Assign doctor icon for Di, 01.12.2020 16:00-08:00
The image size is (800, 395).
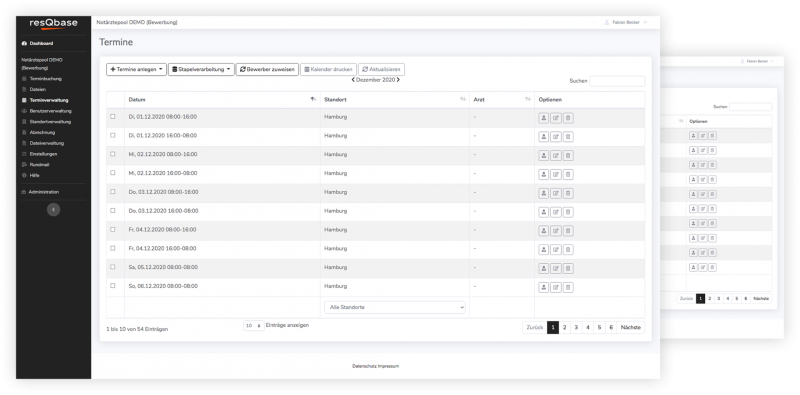point(543,137)
